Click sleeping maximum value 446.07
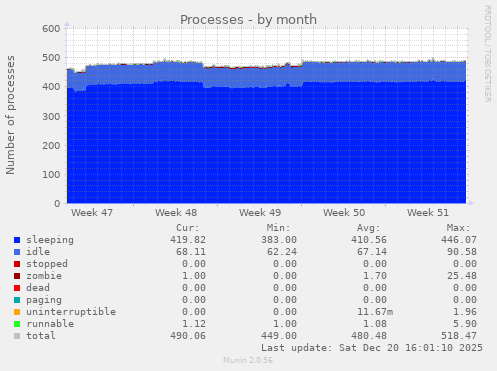Image resolution: width=497 pixels, height=371 pixels. 459,240
